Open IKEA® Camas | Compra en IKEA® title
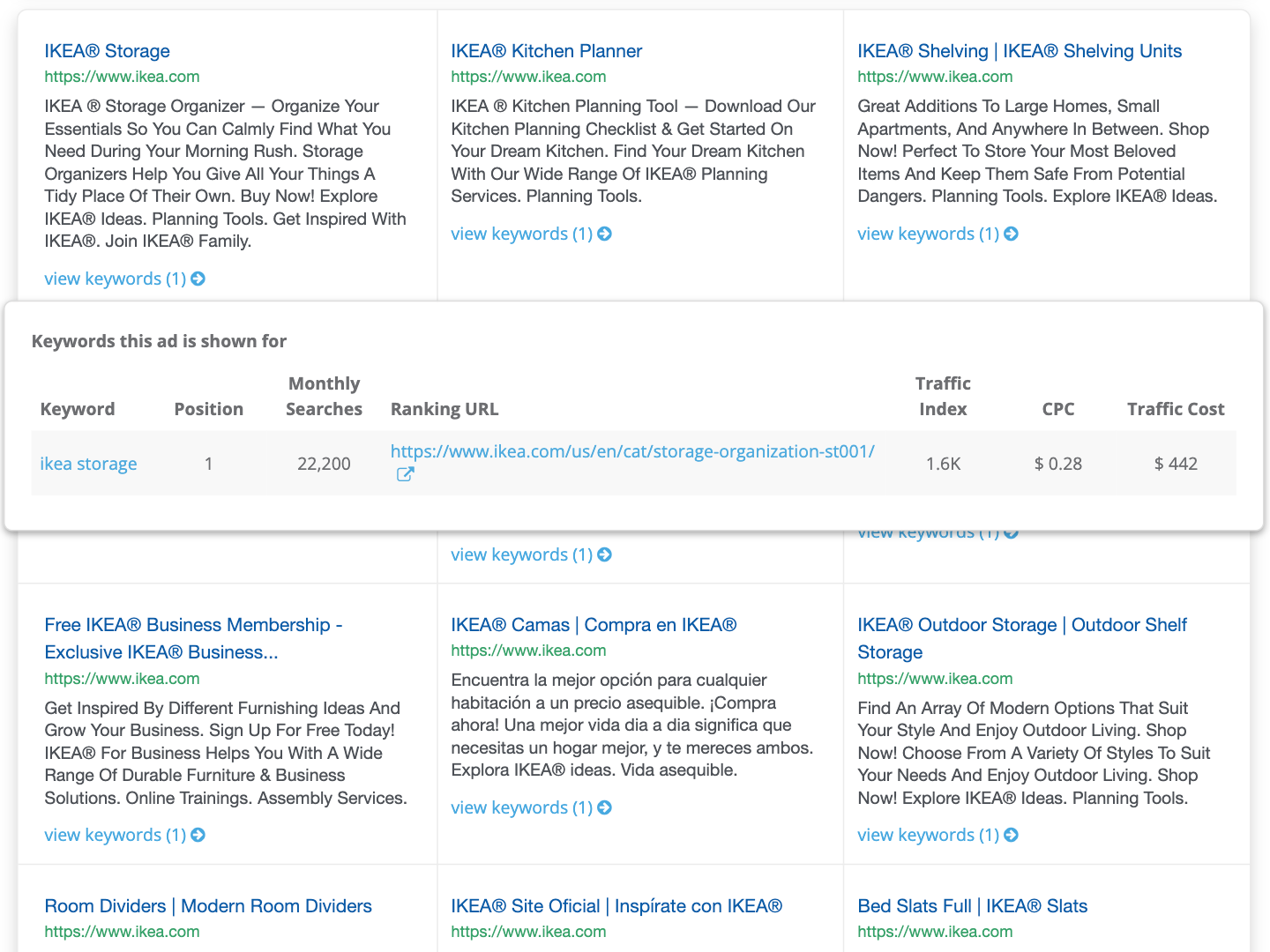The width and height of the screenshot is (1270, 952). [594, 625]
